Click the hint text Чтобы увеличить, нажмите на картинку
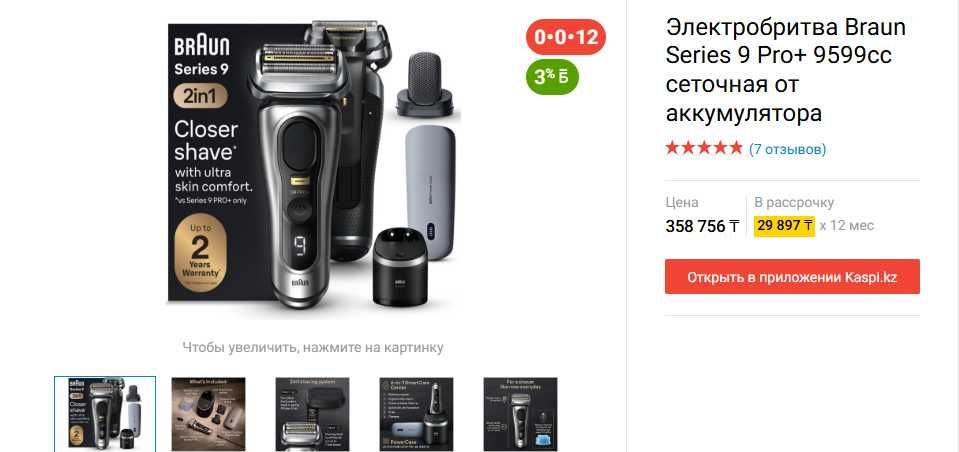The width and height of the screenshot is (959, 452). pyautogui.click(x=313, y=347)
